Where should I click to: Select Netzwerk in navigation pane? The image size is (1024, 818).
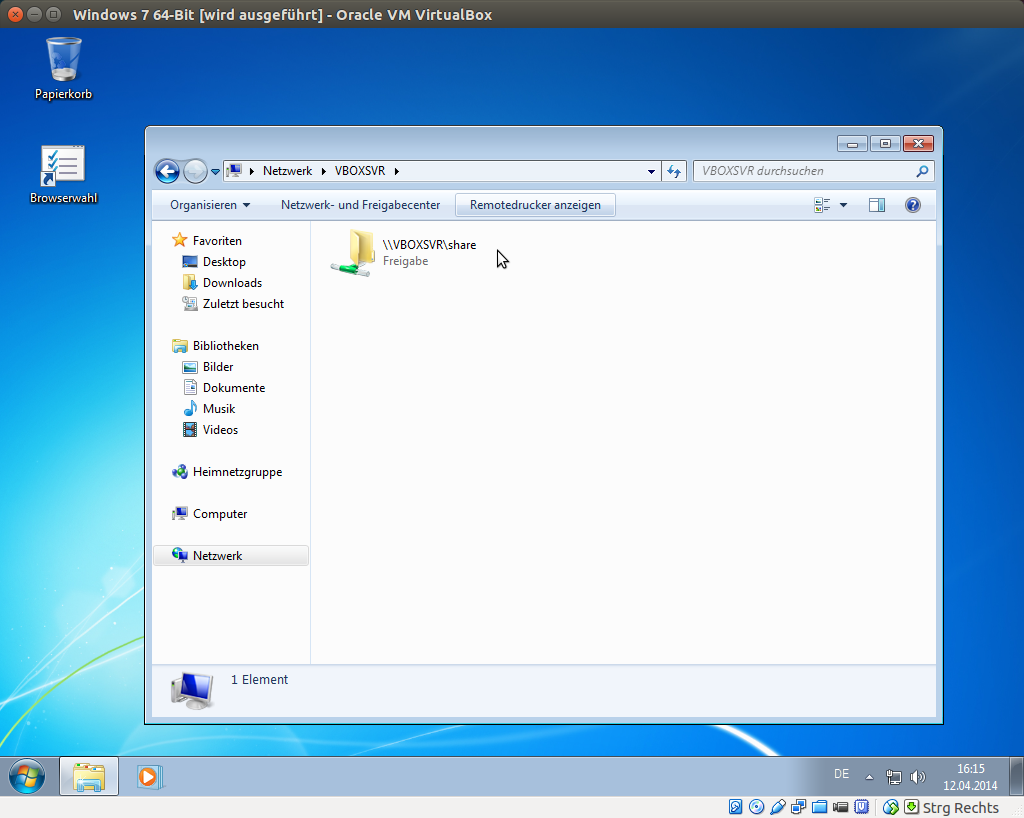[231, 556]
